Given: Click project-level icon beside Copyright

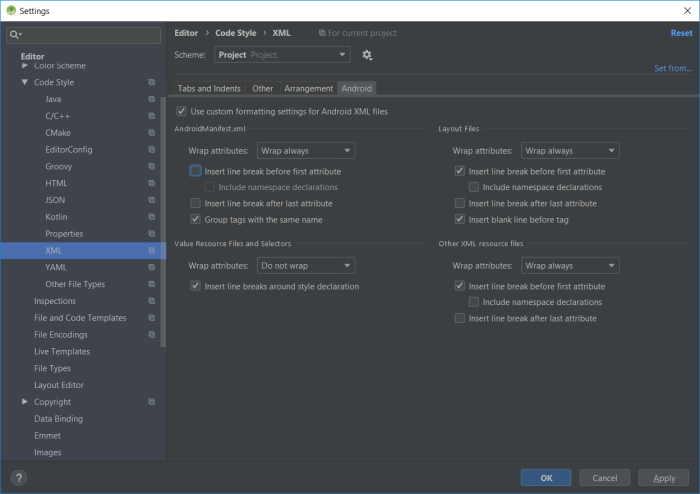Looking at the screenshot, I should (152, 402).
